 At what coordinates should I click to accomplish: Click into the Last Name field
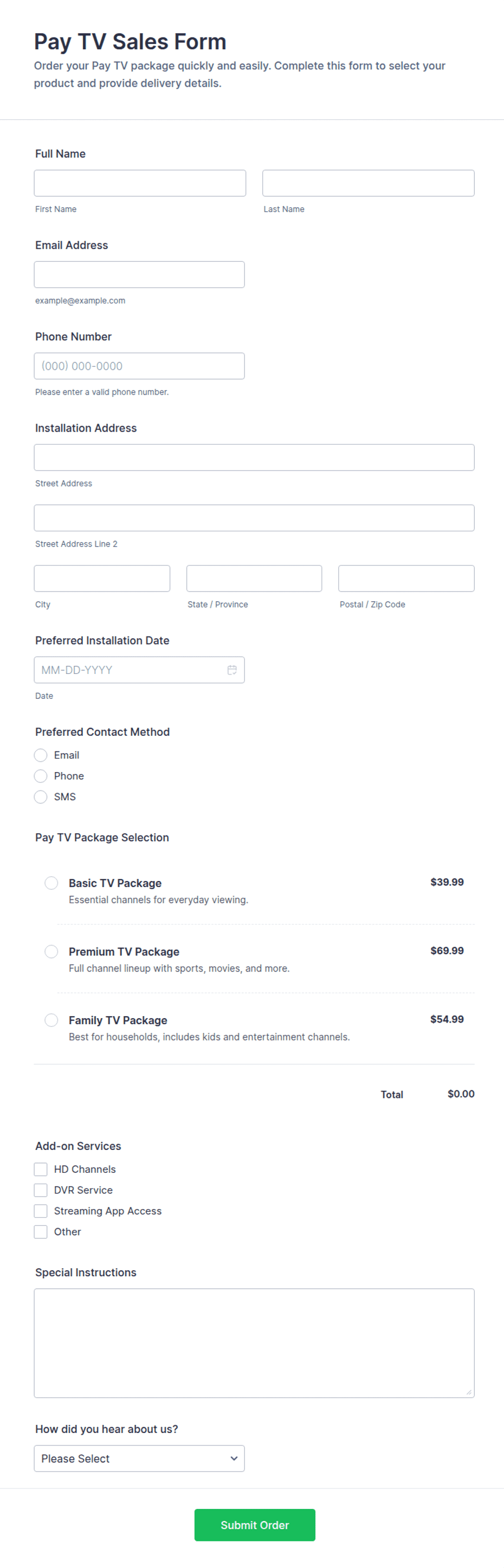tap(369, 183)
